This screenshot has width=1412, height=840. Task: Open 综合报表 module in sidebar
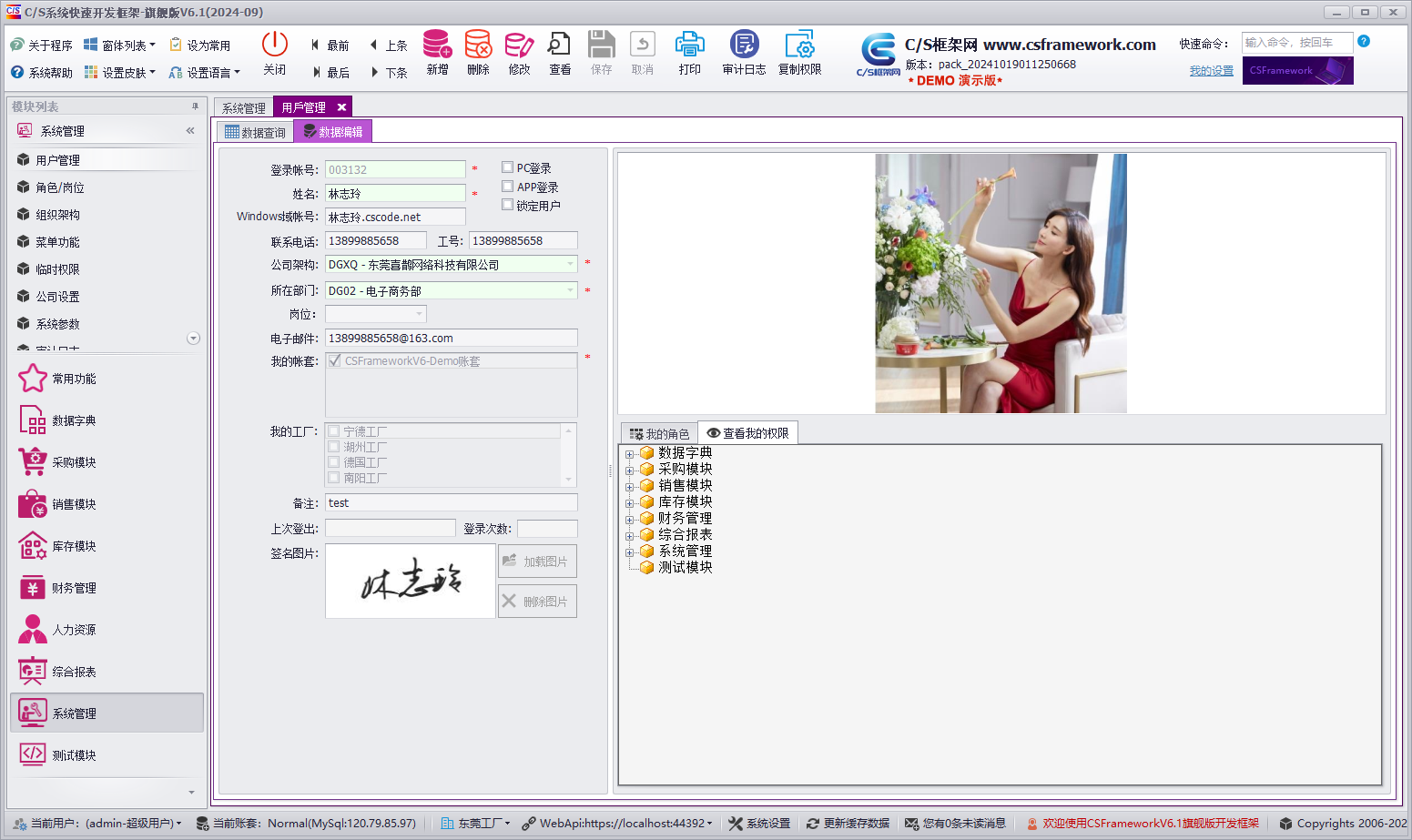tap(56, 672)
